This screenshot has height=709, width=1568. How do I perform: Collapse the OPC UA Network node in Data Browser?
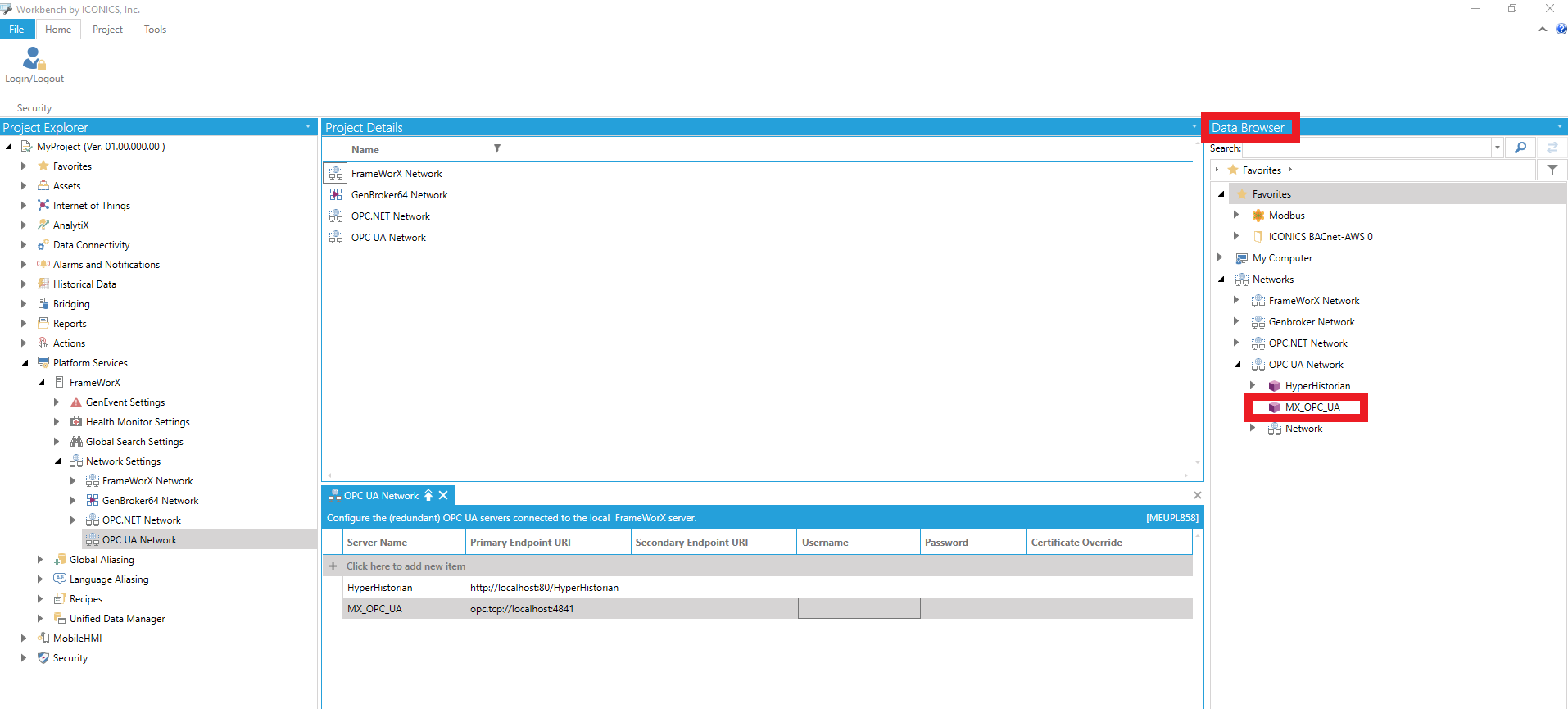[1237, 365]
